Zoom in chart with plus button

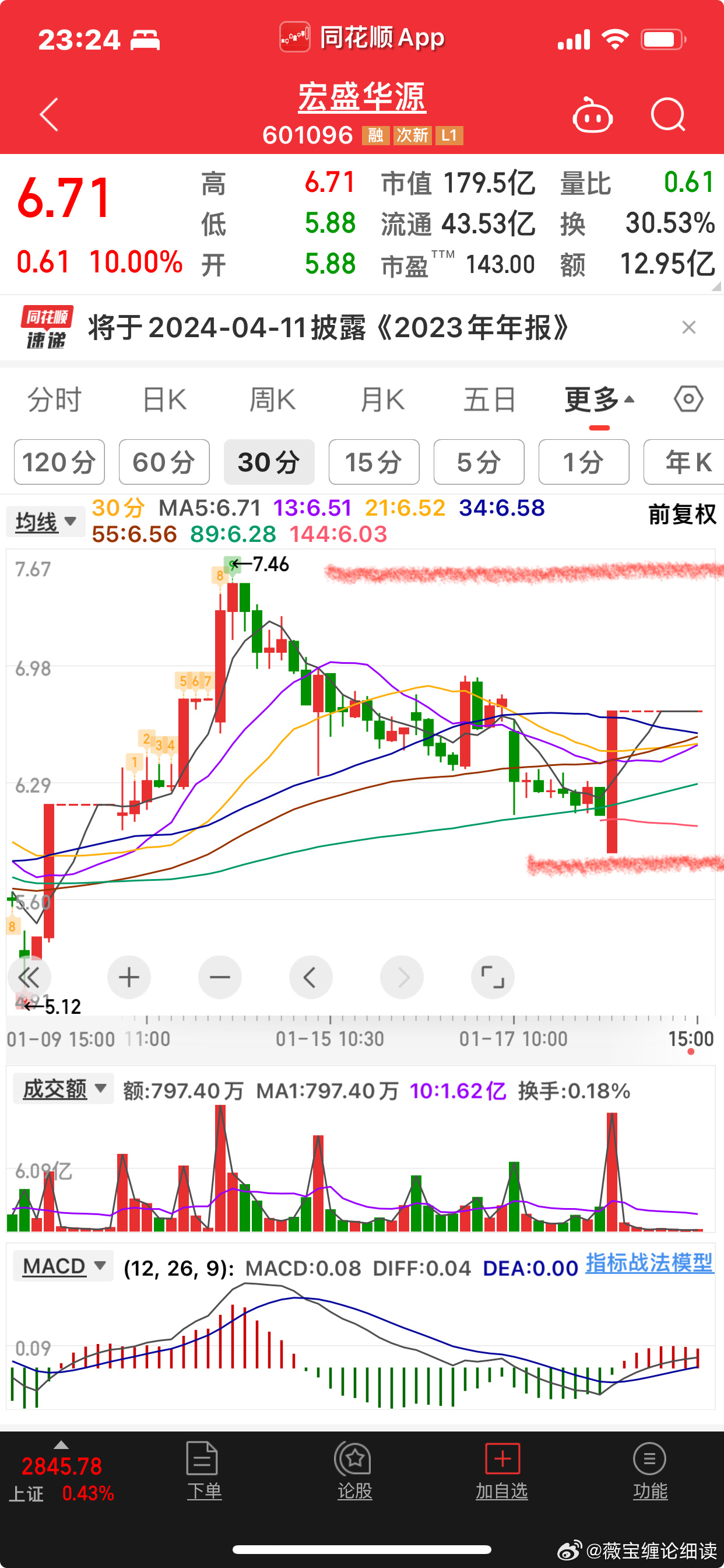tap(128, 978)
